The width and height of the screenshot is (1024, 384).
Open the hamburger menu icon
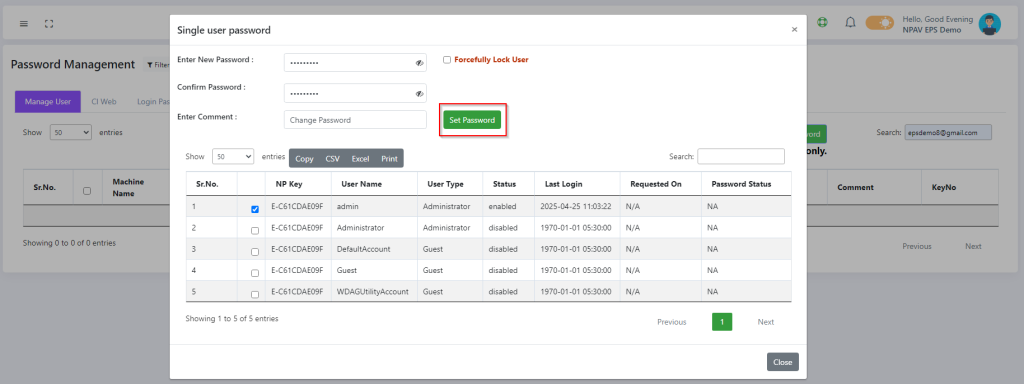click(24, 24)
